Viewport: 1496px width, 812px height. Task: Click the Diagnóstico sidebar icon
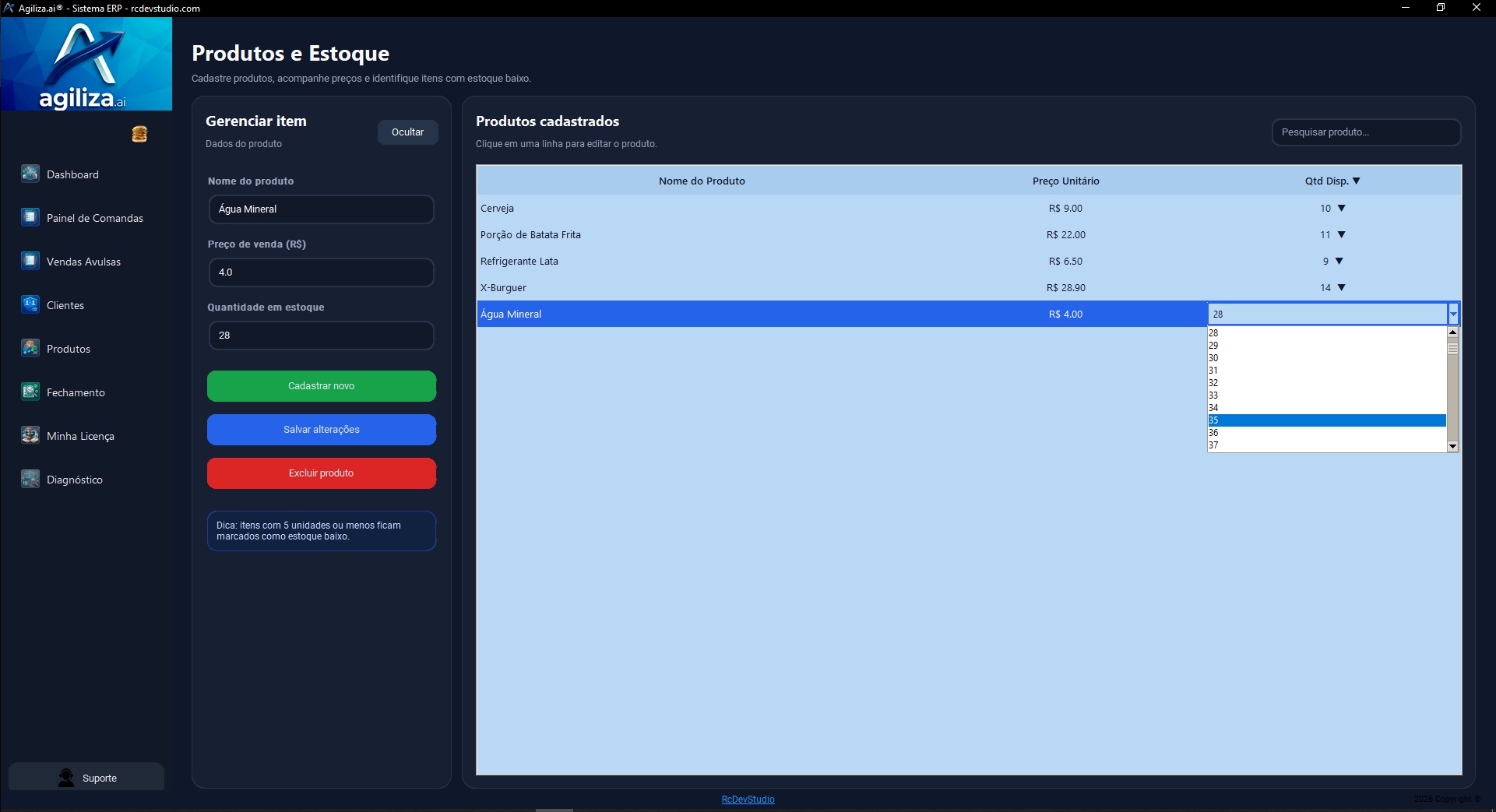30,479
